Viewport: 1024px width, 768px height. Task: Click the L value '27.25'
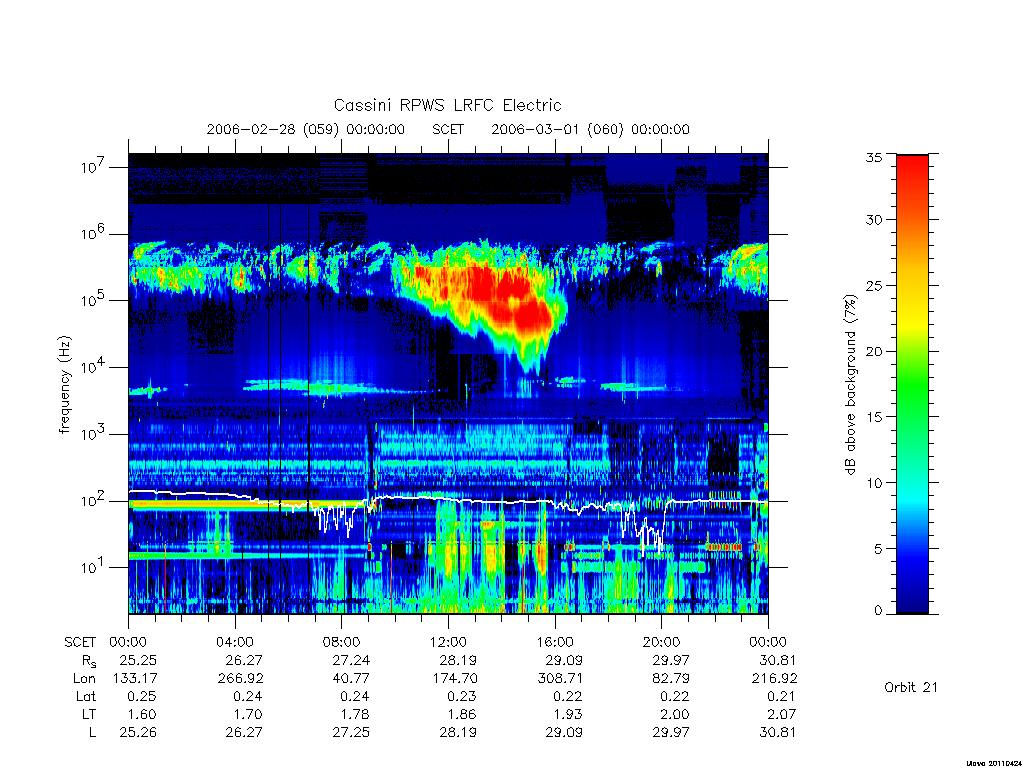tap(351, 733)
